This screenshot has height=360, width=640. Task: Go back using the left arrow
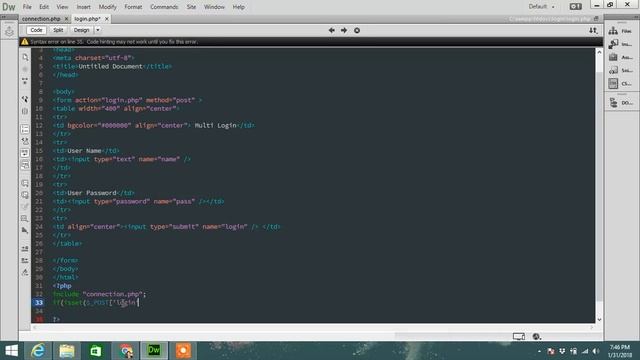pos(331,30)
